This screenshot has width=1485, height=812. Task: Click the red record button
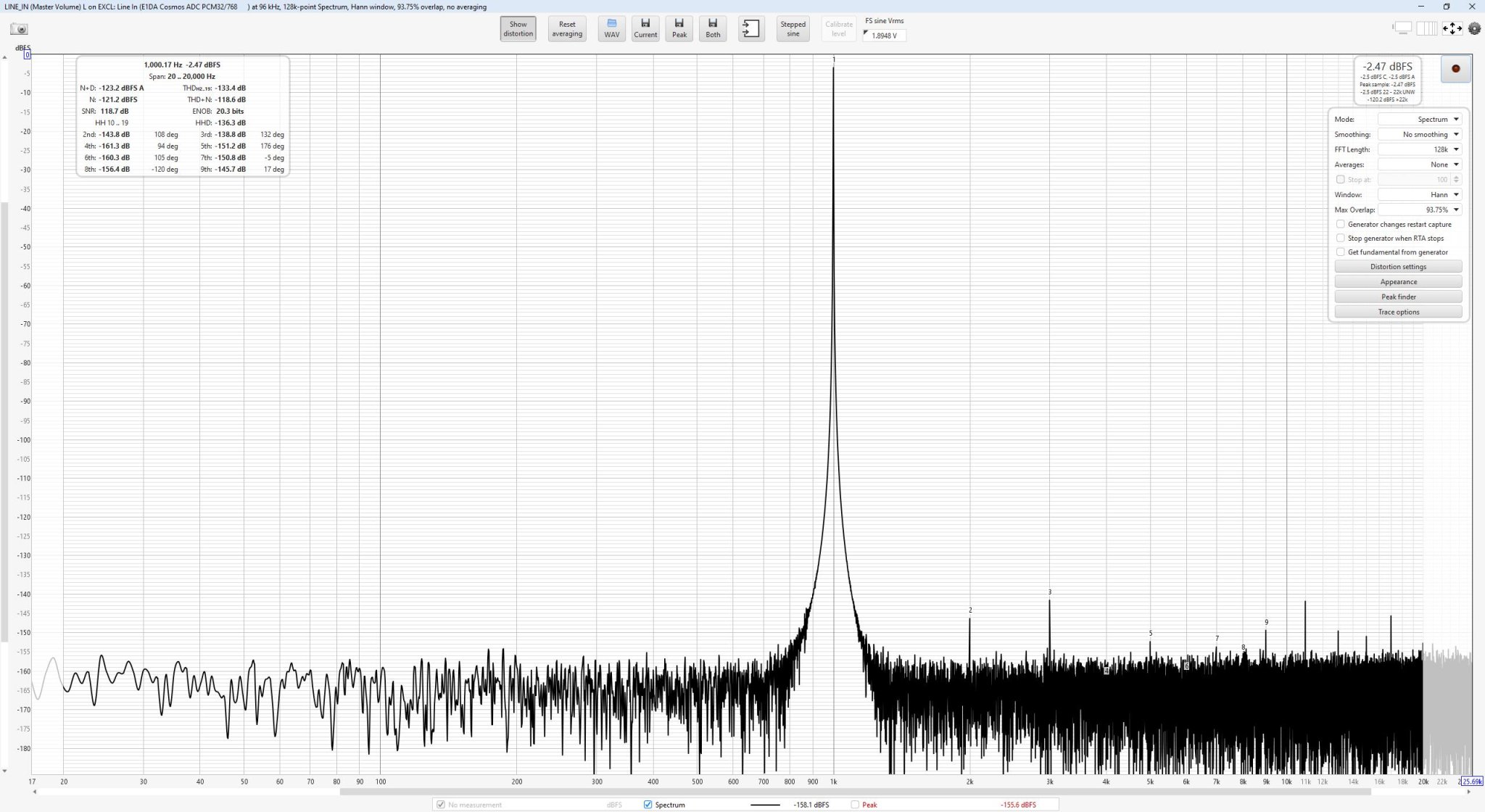(x=1455, y=69)
